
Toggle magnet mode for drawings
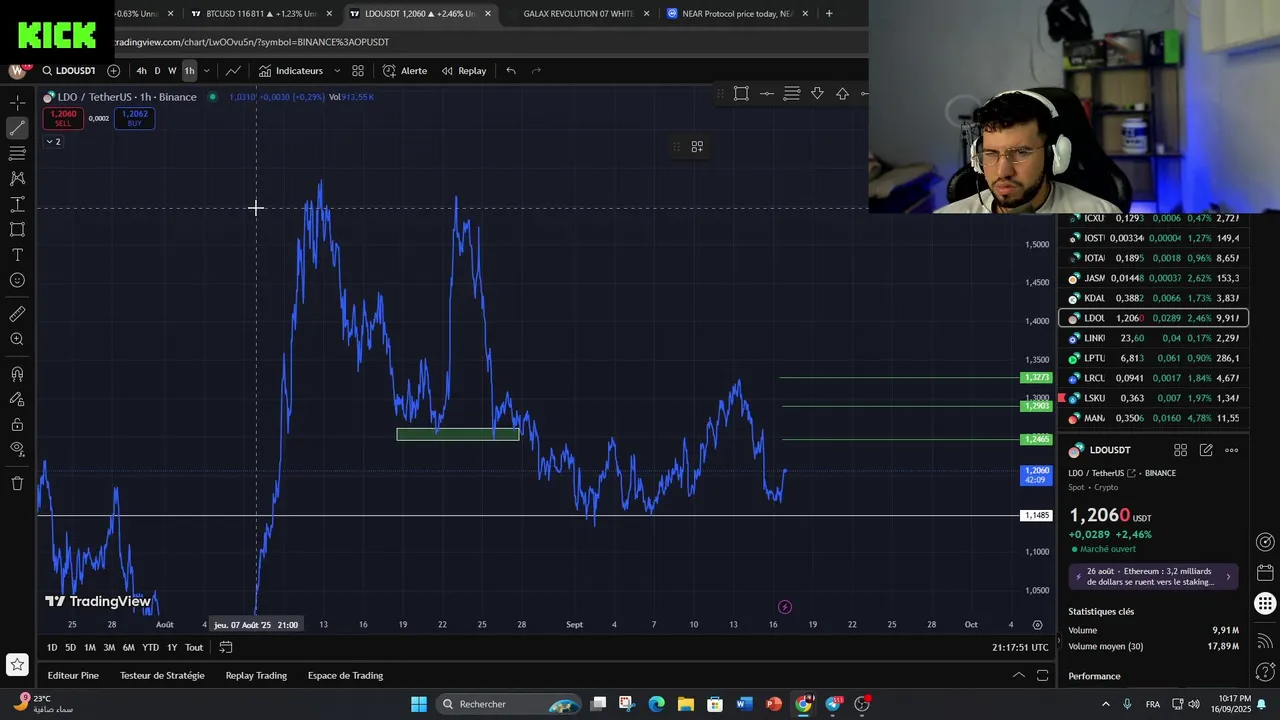pos(17,374)
